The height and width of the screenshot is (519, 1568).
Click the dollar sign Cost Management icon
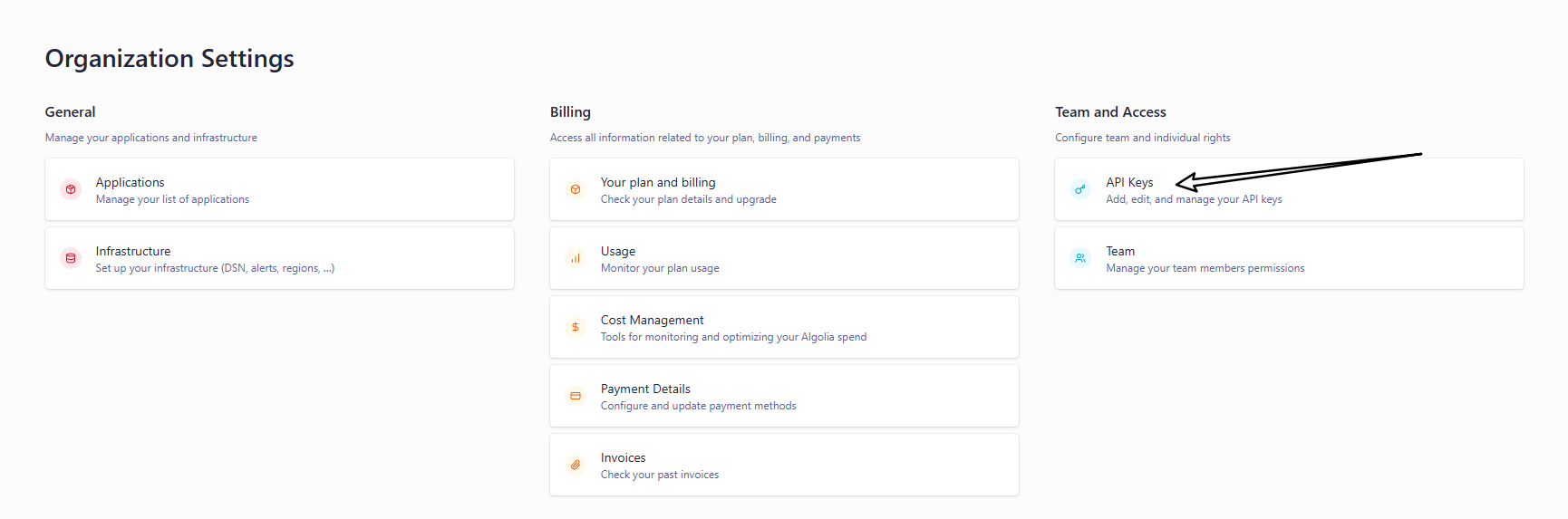[576, 327]
